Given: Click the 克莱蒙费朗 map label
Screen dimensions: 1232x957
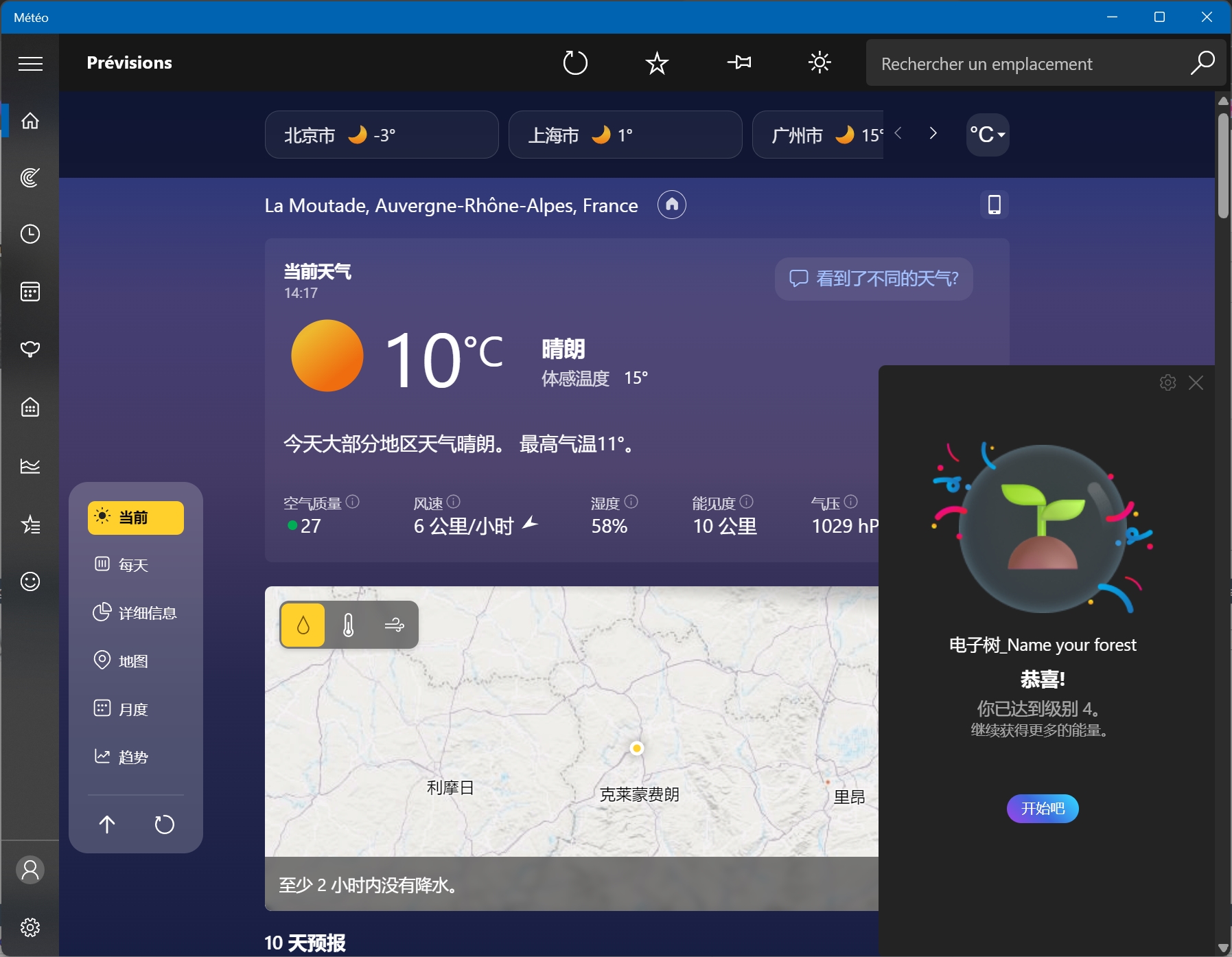Looking at the screenshot, I should coord(639,794).
